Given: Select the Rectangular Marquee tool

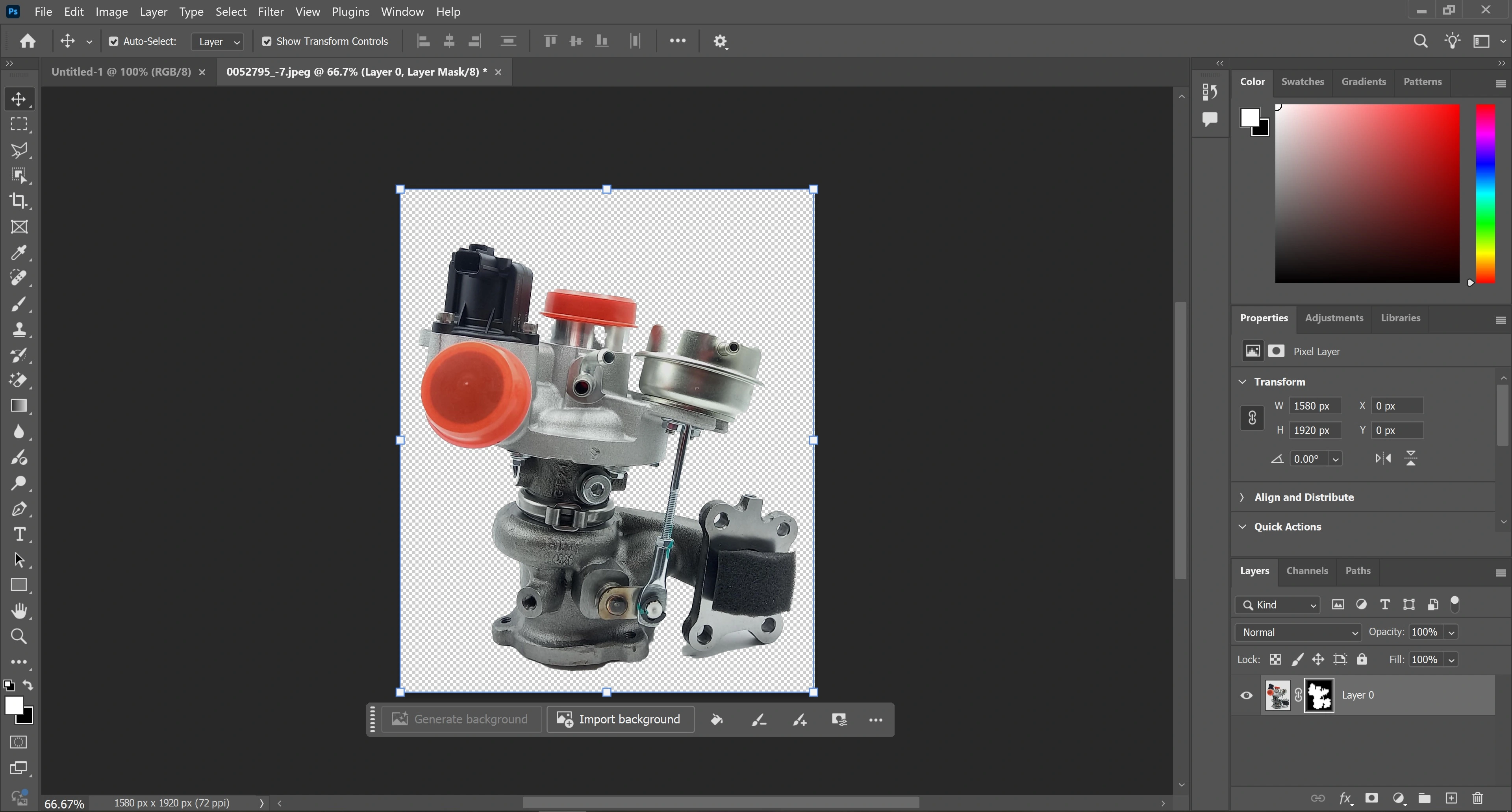Looking at the screenshot, I should (x=19, y=124).
